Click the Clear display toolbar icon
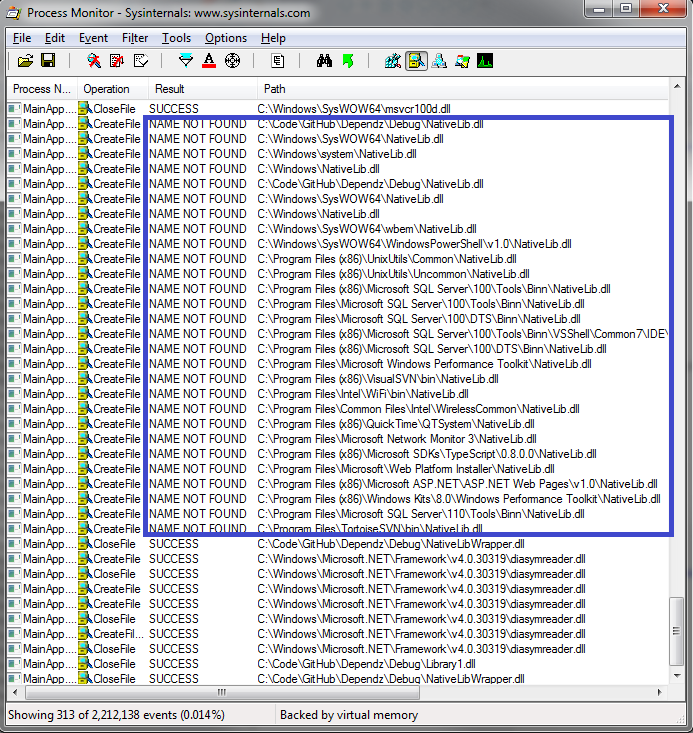Viewport: 693px width, 733px height. tap(141, 61)
